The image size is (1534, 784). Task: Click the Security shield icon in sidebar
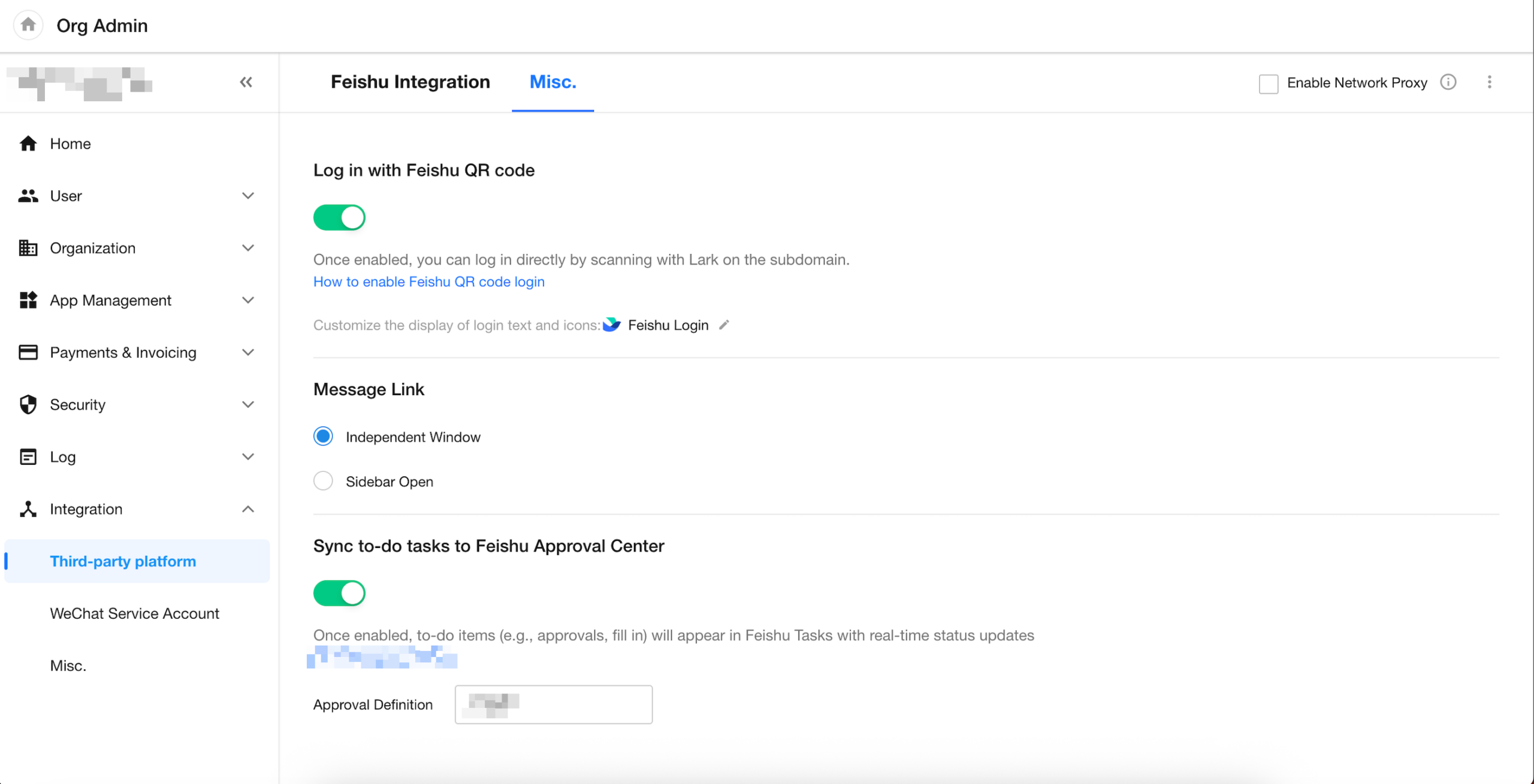[28, 404]
